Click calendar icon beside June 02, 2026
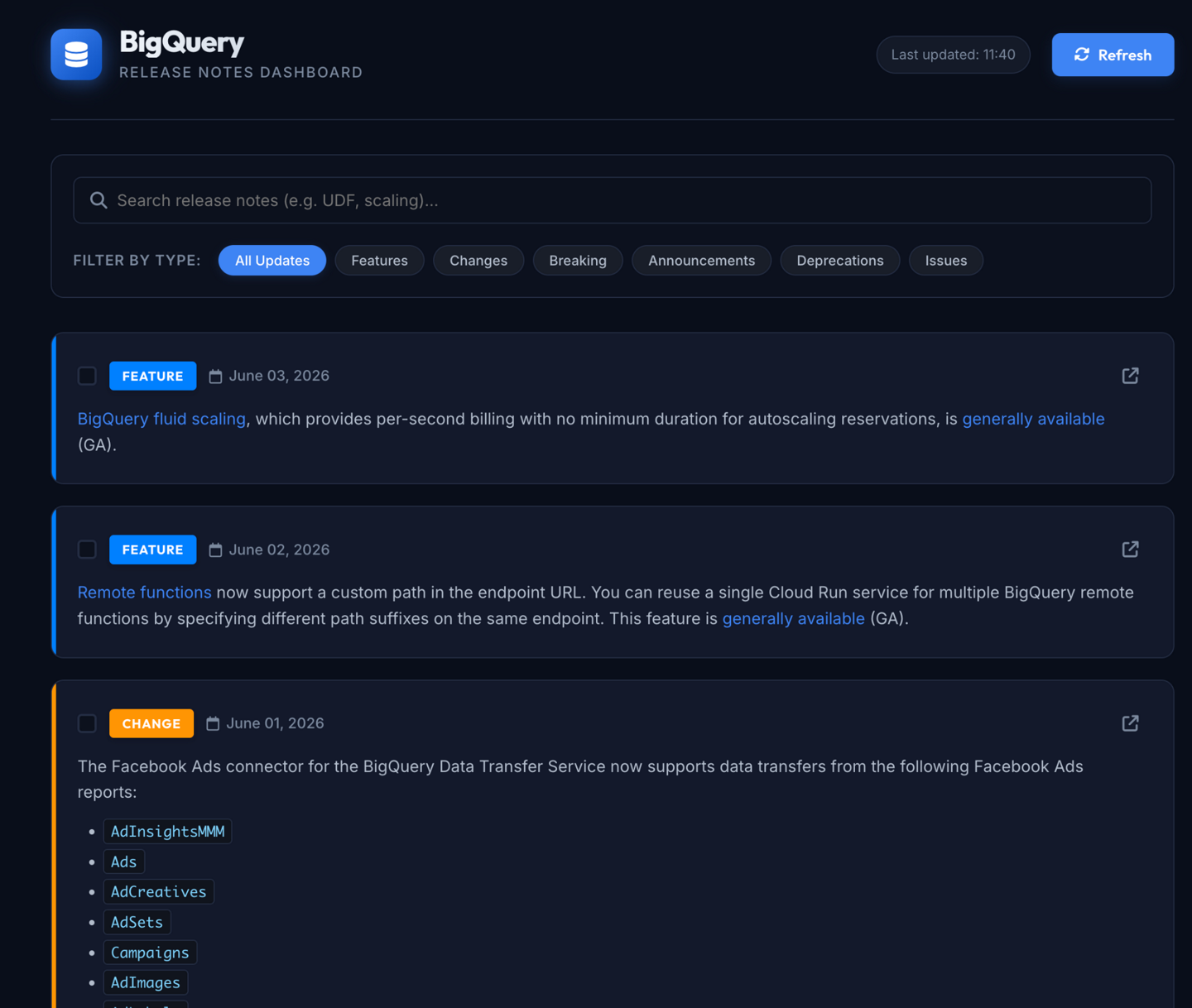 click(215, 550)
